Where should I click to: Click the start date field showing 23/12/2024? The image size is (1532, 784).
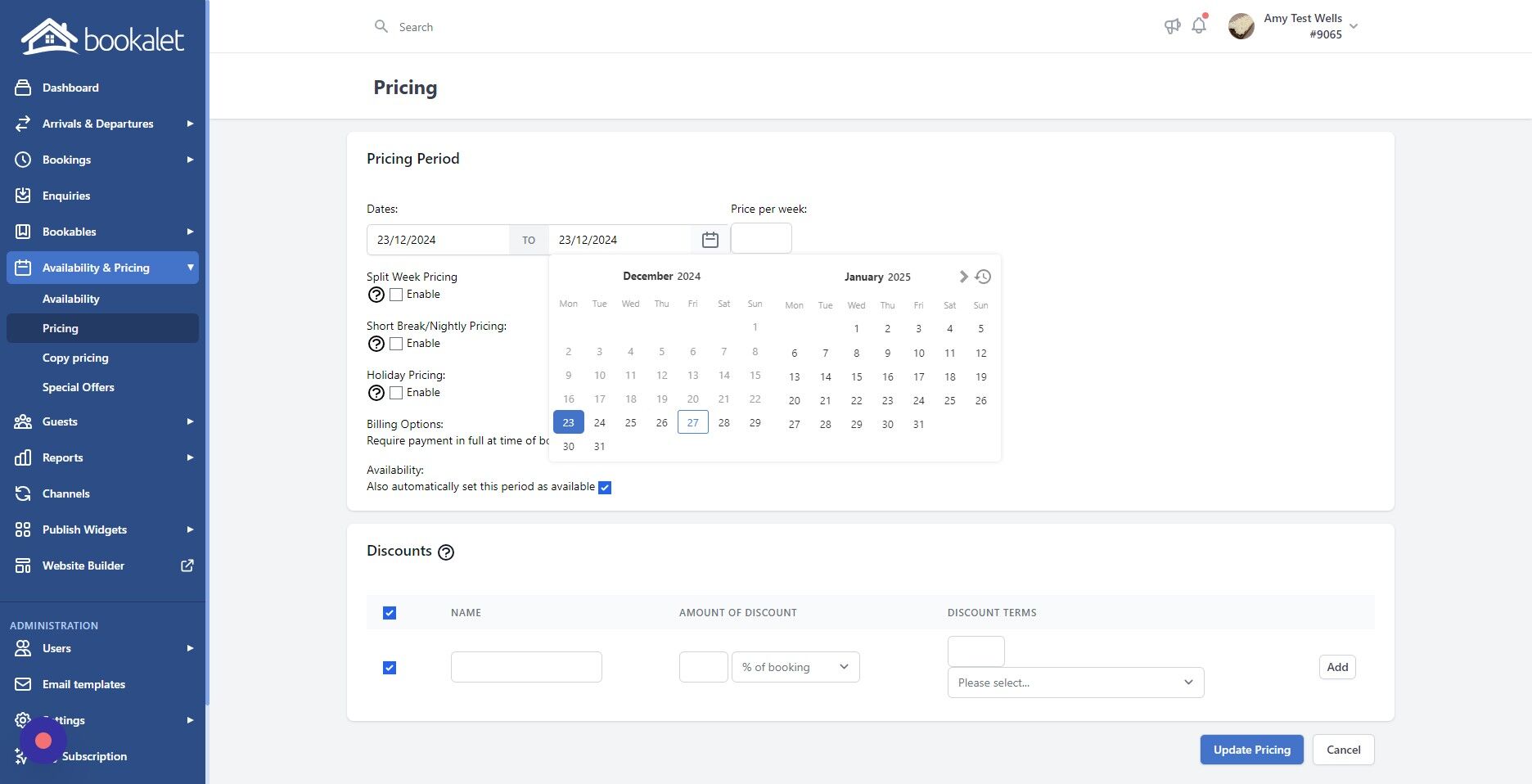438,240
